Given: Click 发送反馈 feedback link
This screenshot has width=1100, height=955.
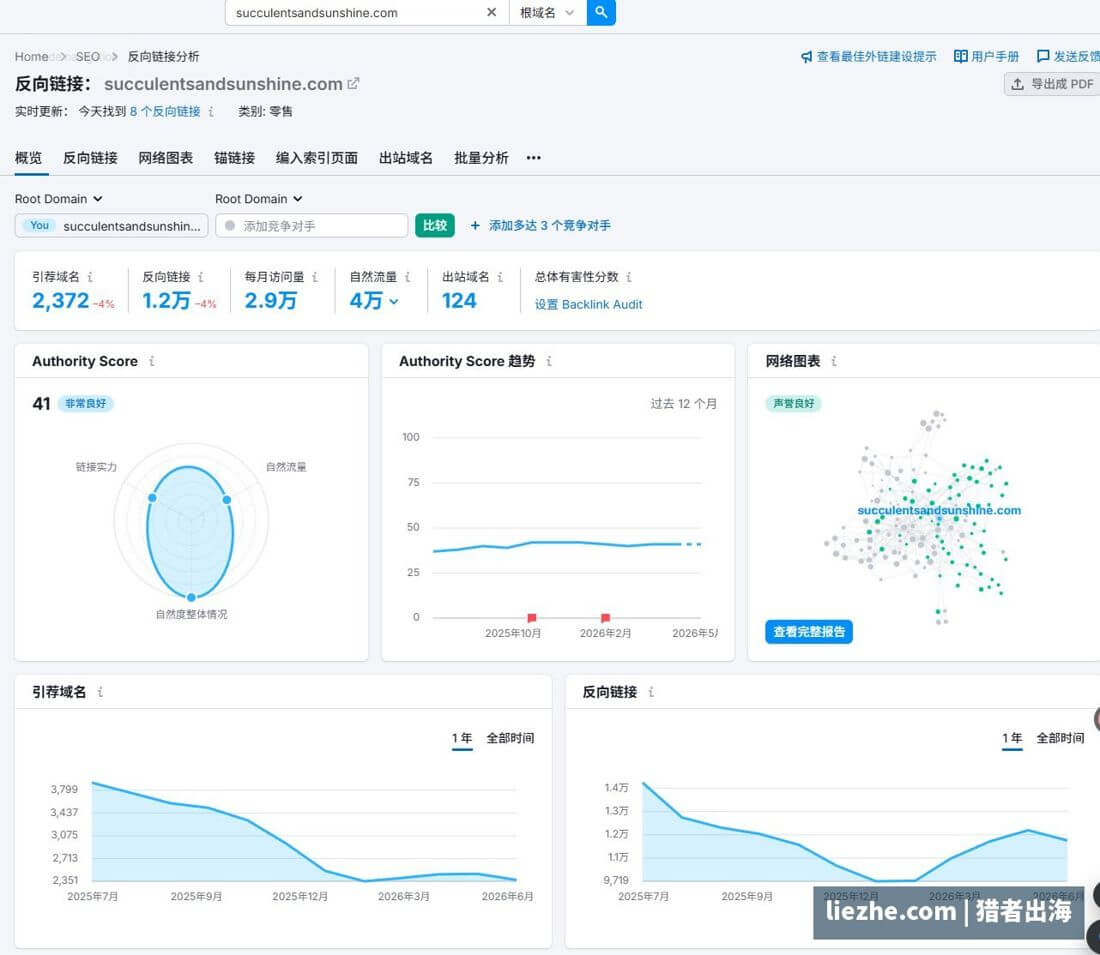Looking at the screenshot, I should pos(1068,57).
